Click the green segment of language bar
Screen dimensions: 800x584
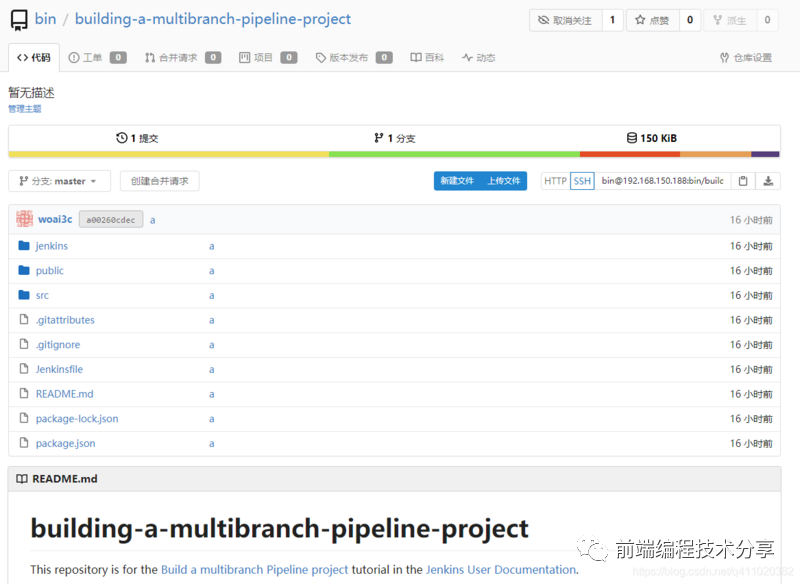[455, 154]
